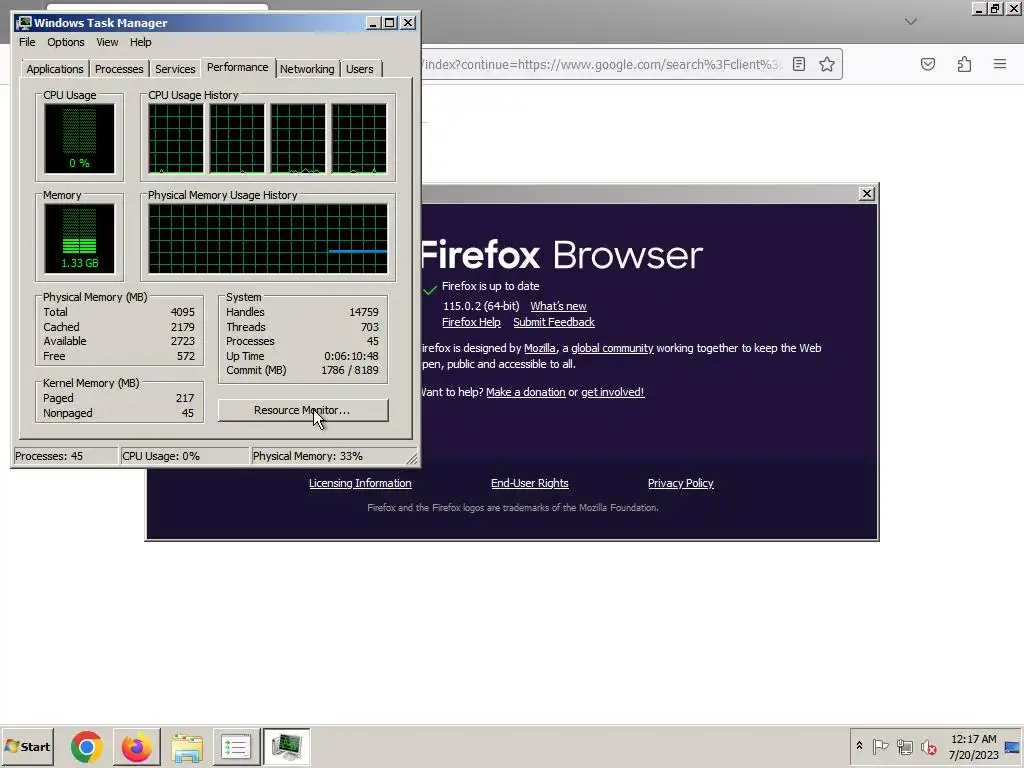Select Task Manager taskbar icon
Image resolution: width=1024 pixels, height=768 pixels.
(287, 746)
